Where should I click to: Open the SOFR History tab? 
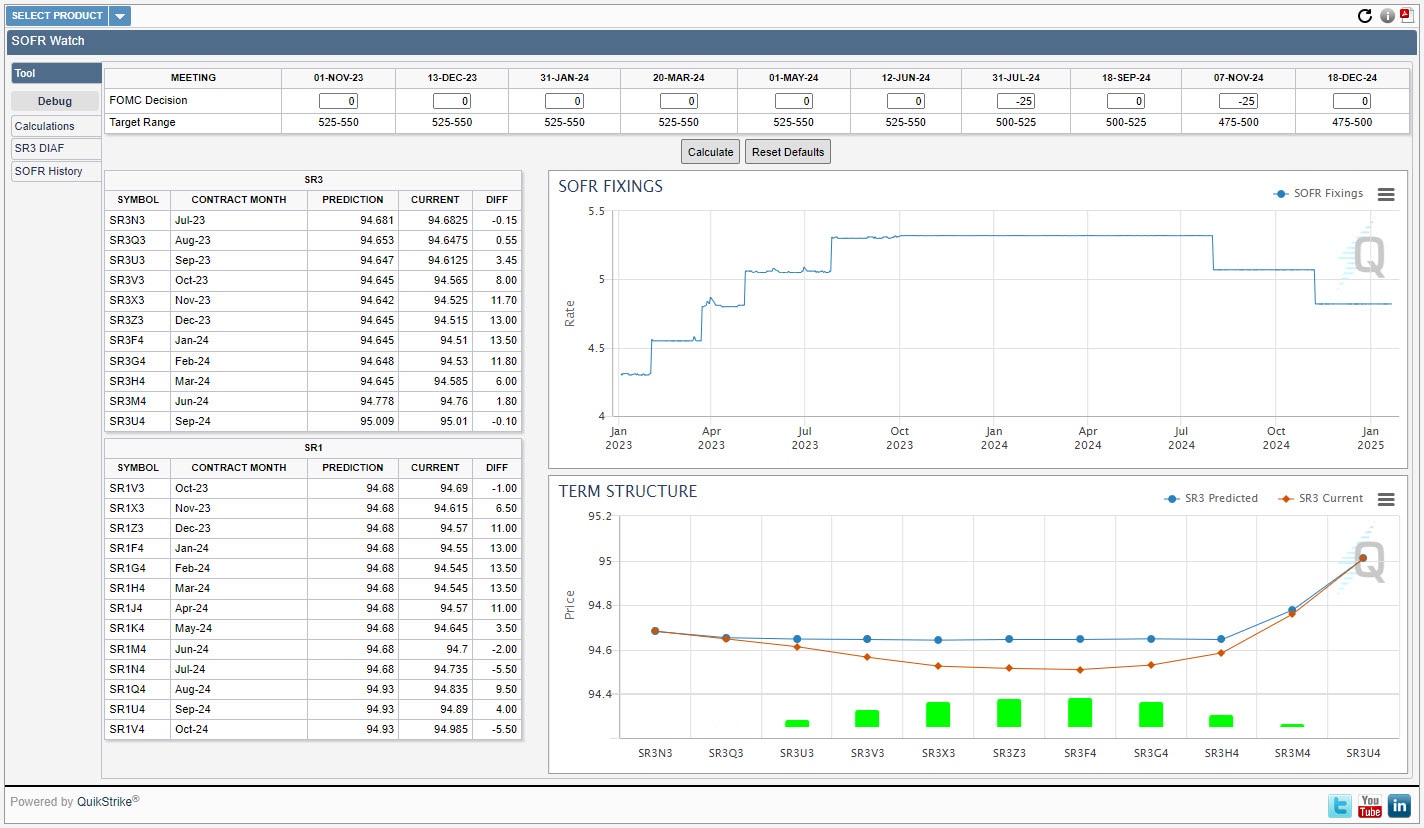pyautogui.click(x=49, y=171)
